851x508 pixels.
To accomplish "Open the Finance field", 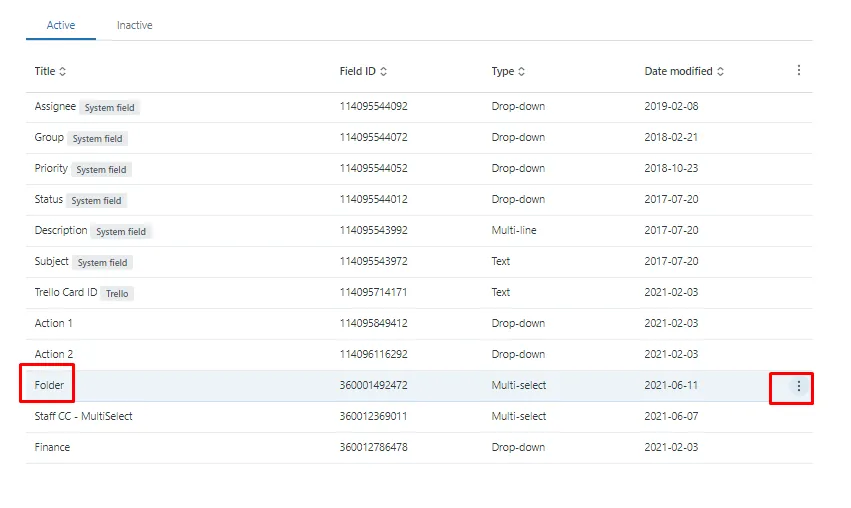I will [52, 447].
